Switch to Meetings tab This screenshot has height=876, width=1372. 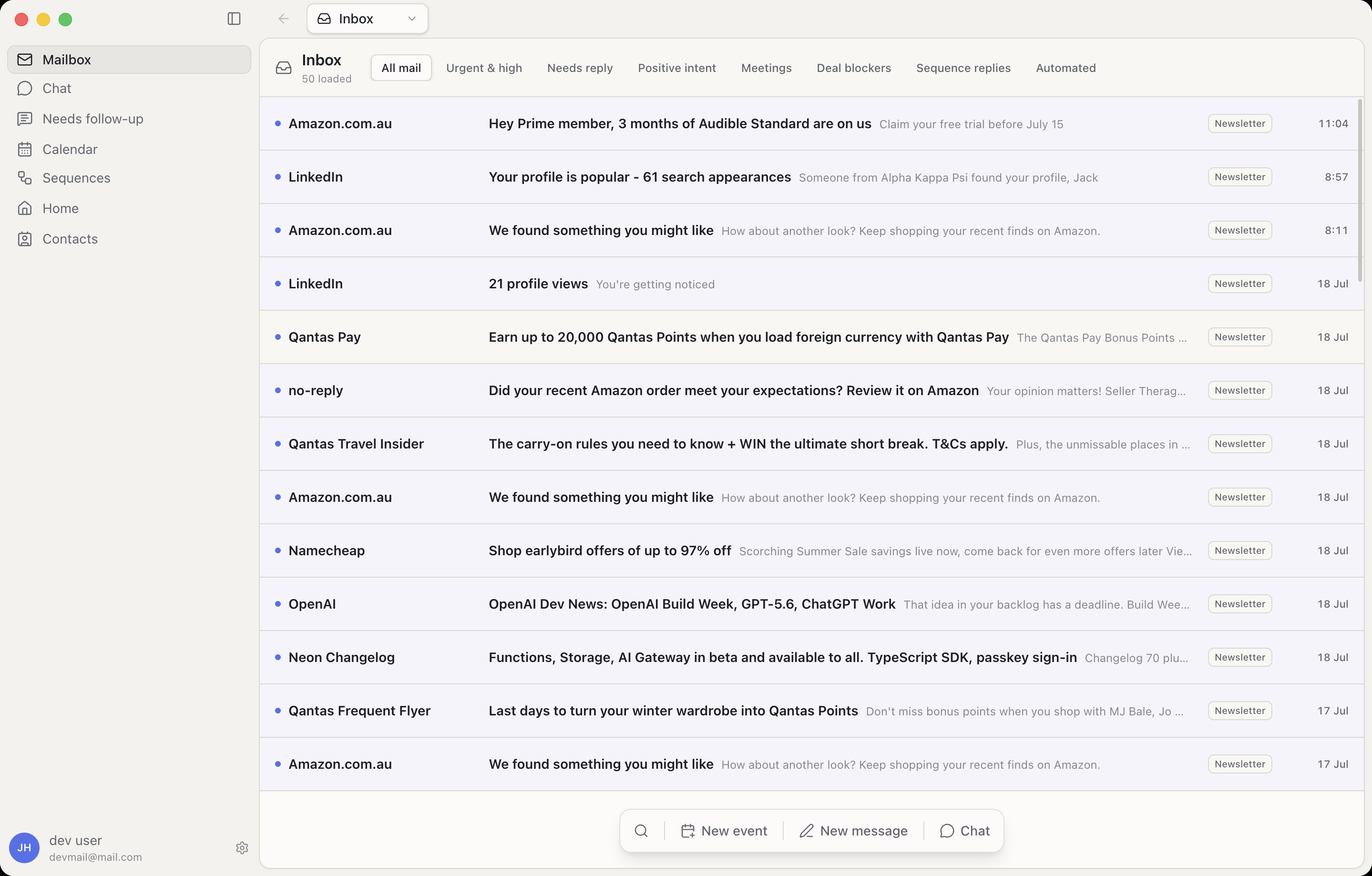pos(766,68)
